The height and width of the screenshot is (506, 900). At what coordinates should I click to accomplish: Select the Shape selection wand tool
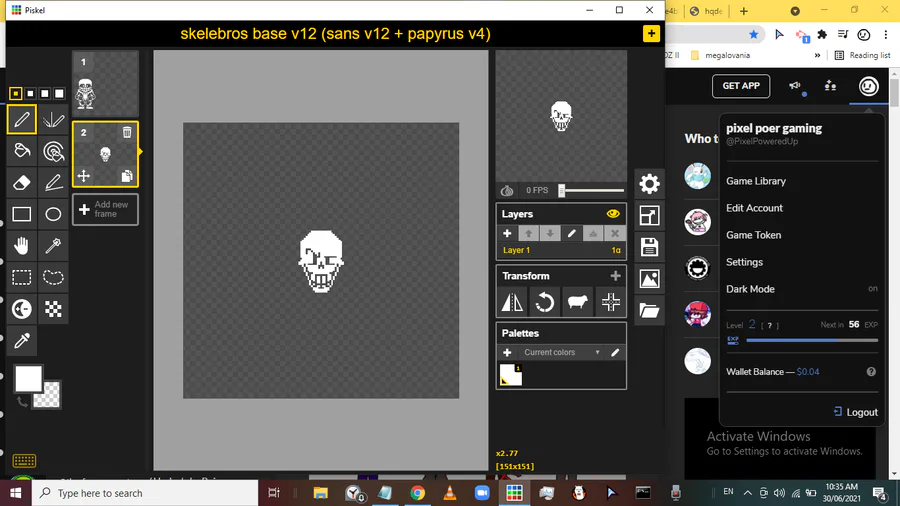(53, 246)
